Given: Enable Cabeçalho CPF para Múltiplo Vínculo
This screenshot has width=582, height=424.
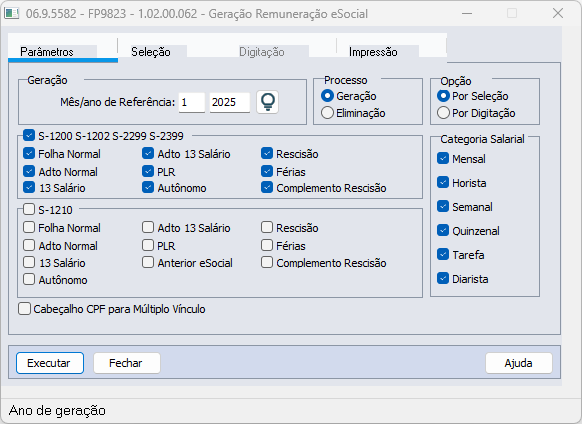Looking at the screenshot, I should (x=24, y=309).
